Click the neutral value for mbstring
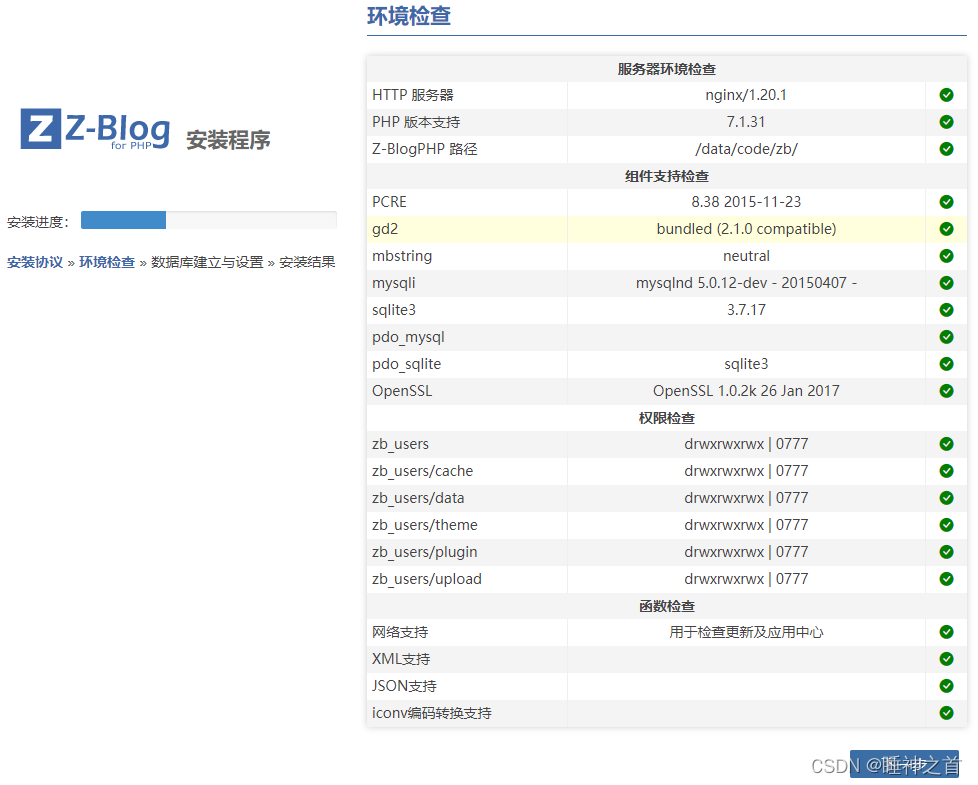This screenshot has width=978, height=785. click(x=746, y=256)
